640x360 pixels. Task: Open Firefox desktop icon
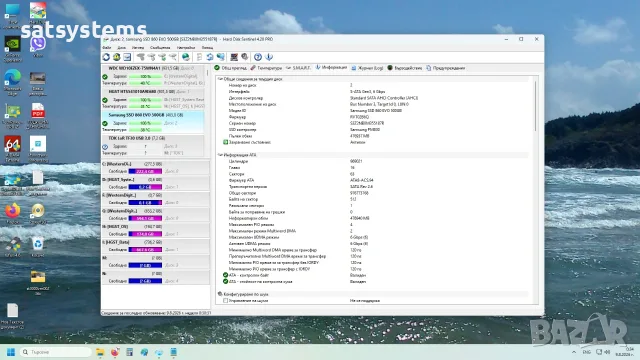pos(13,211)
